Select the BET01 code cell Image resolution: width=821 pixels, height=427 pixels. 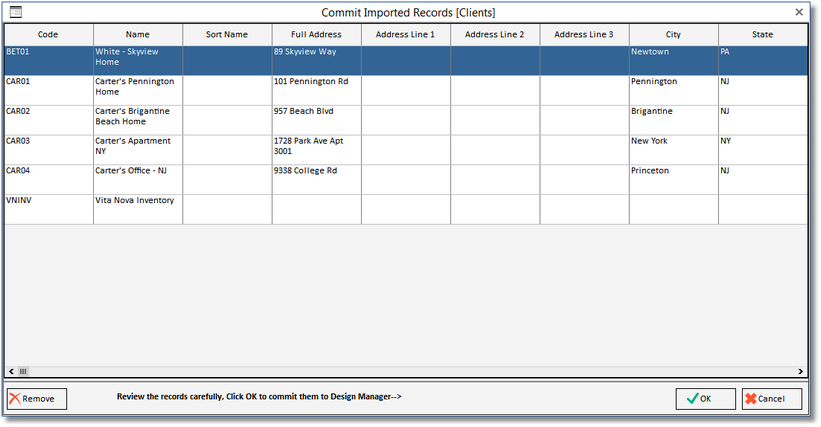pos(49,61)
